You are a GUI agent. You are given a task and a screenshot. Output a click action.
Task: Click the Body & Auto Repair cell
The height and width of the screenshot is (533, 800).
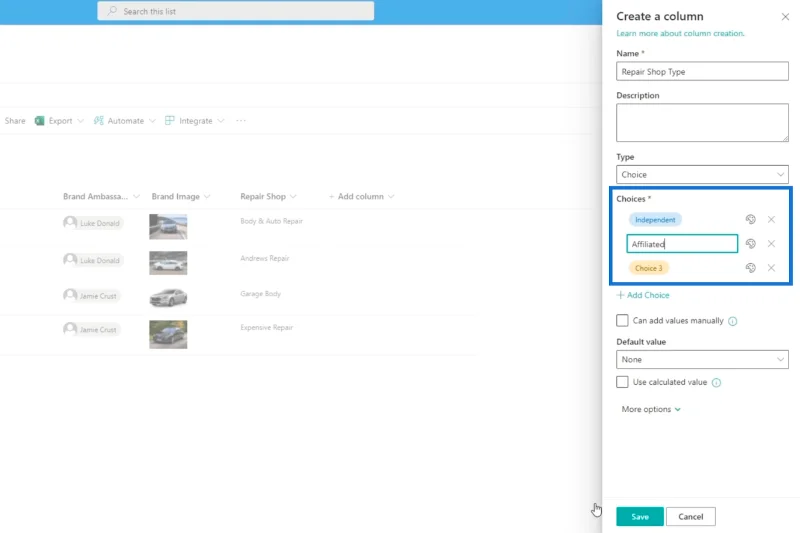(271, 221)
